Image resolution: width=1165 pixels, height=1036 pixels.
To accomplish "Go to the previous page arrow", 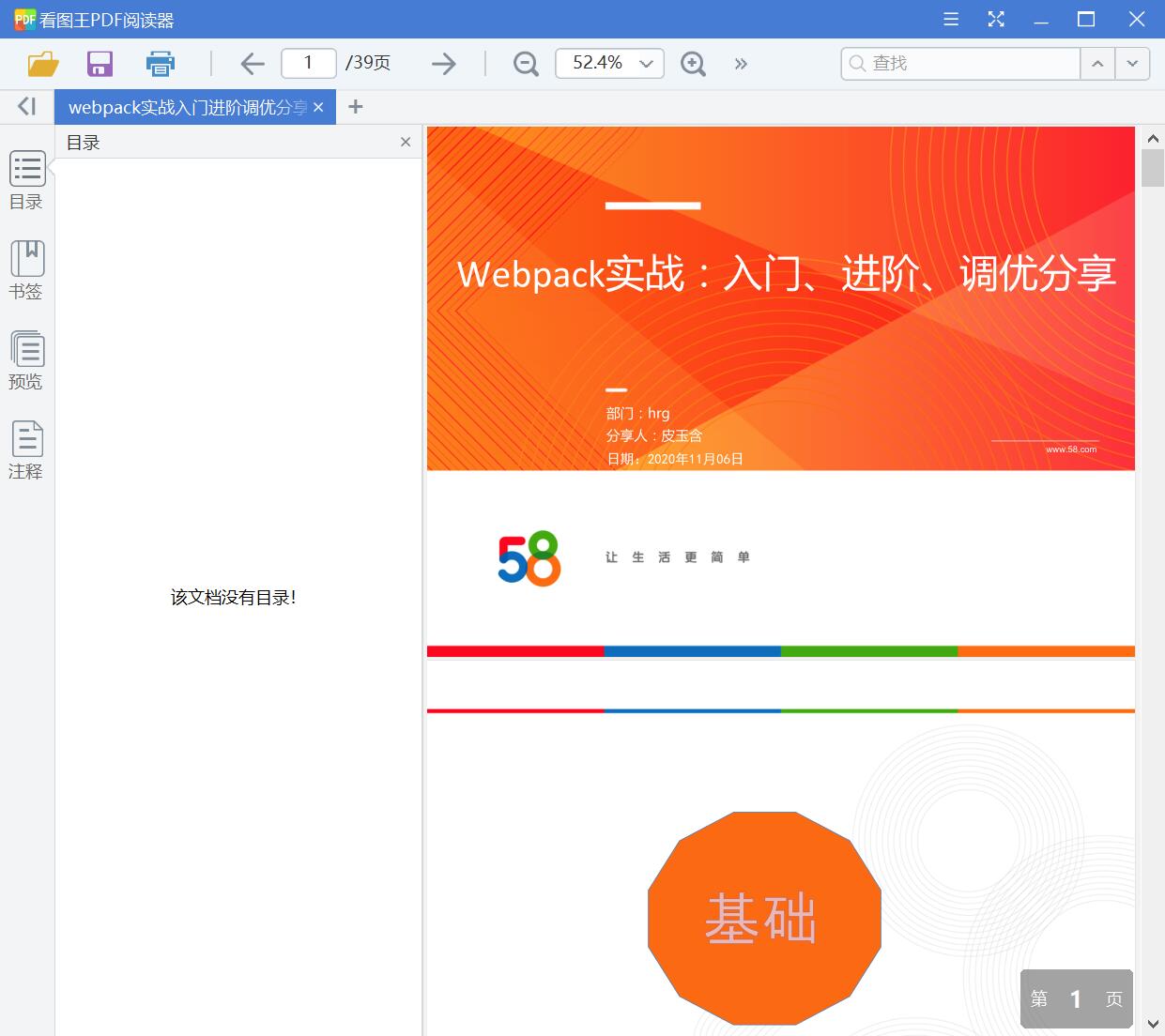I will point(253,64).
